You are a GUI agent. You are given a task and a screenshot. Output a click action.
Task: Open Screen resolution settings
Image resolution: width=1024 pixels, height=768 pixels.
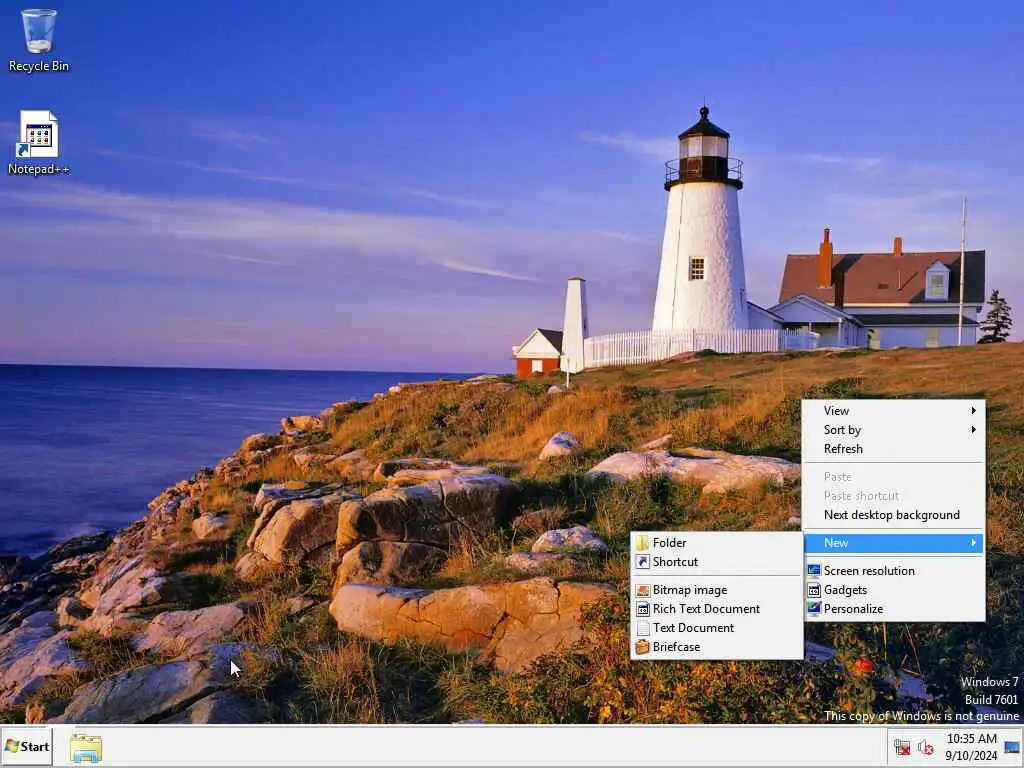(894, 571)
